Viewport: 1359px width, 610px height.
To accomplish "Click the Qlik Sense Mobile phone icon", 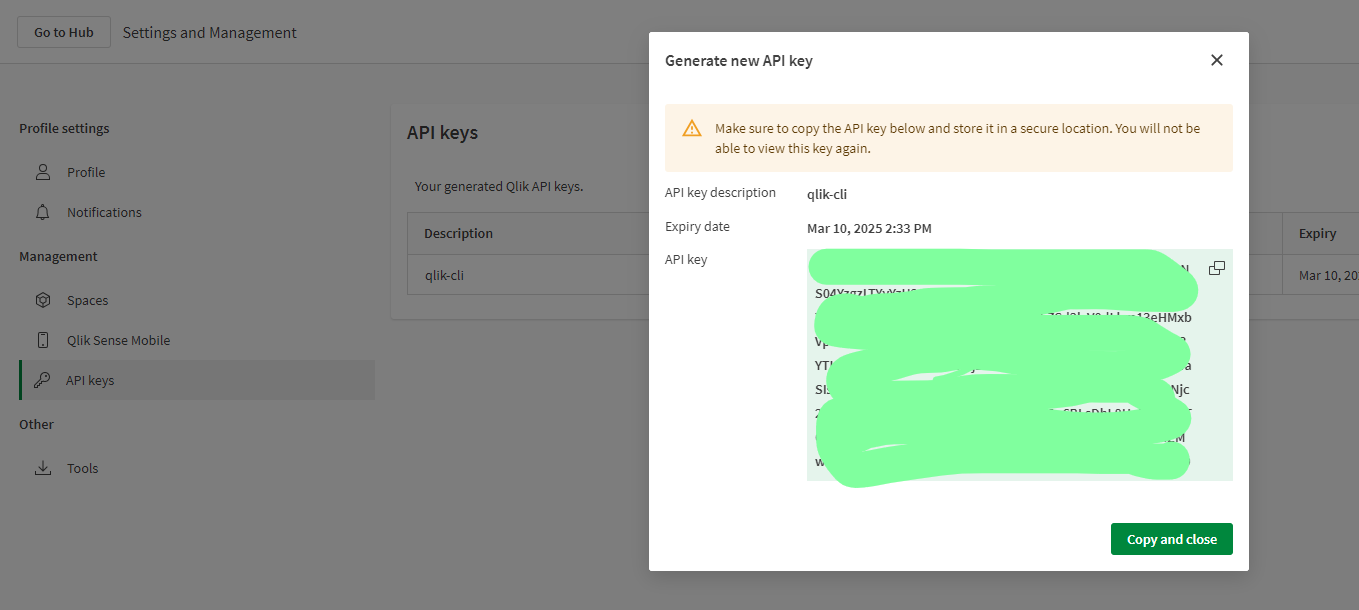I will point(43,340).
